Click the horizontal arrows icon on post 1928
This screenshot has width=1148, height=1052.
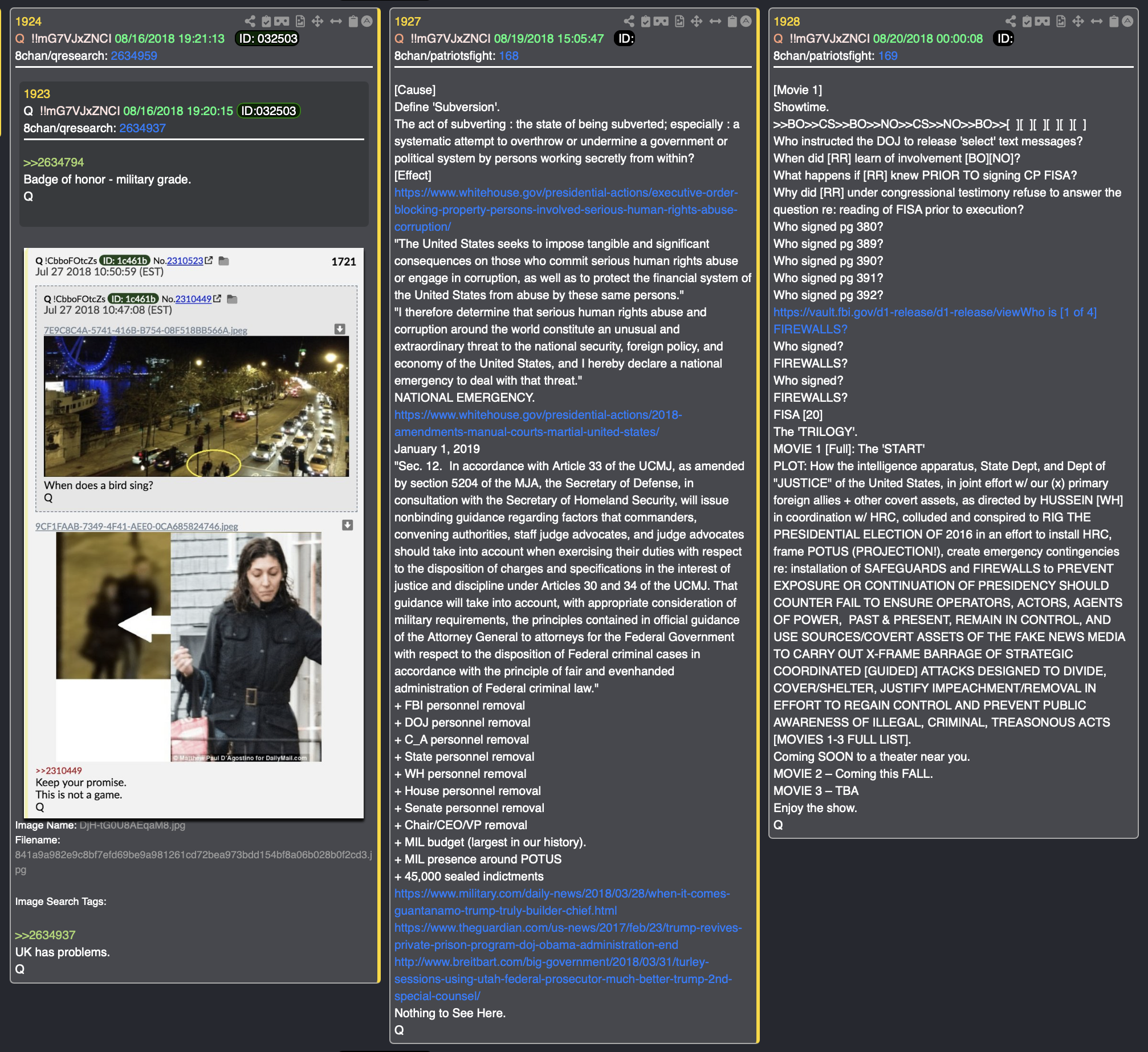coord(1097,22)
